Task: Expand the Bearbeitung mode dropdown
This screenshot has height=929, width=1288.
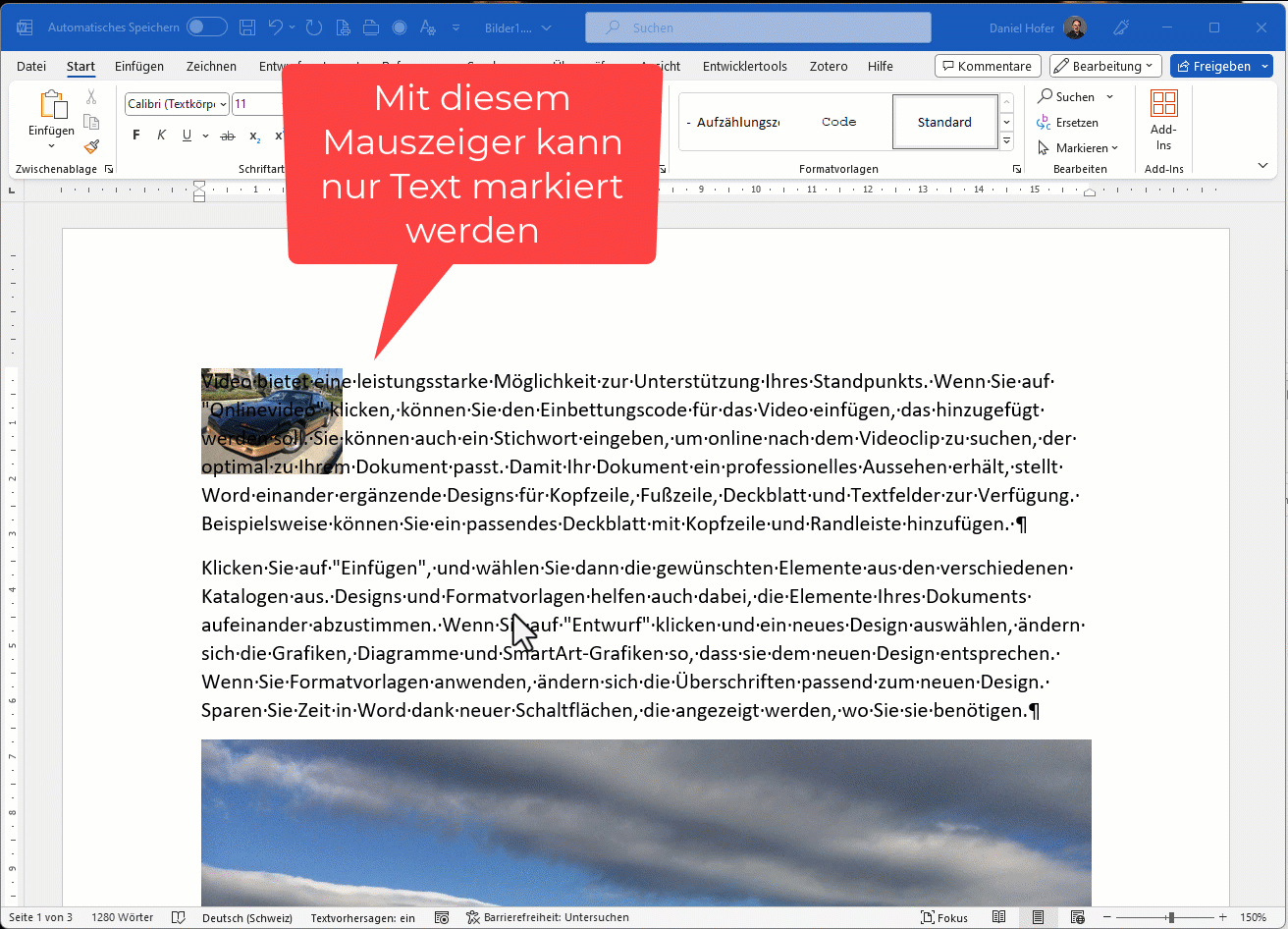Action: (x=1105, y=66)
